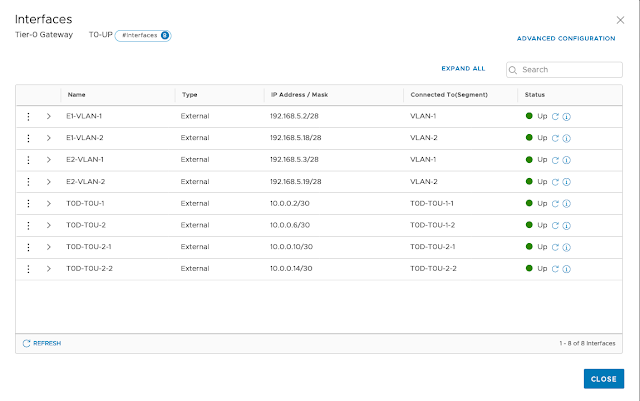Open the three-dot menu for E2-VLAN-2
This screenshot has width=640, height=401.
coord(28,181)
